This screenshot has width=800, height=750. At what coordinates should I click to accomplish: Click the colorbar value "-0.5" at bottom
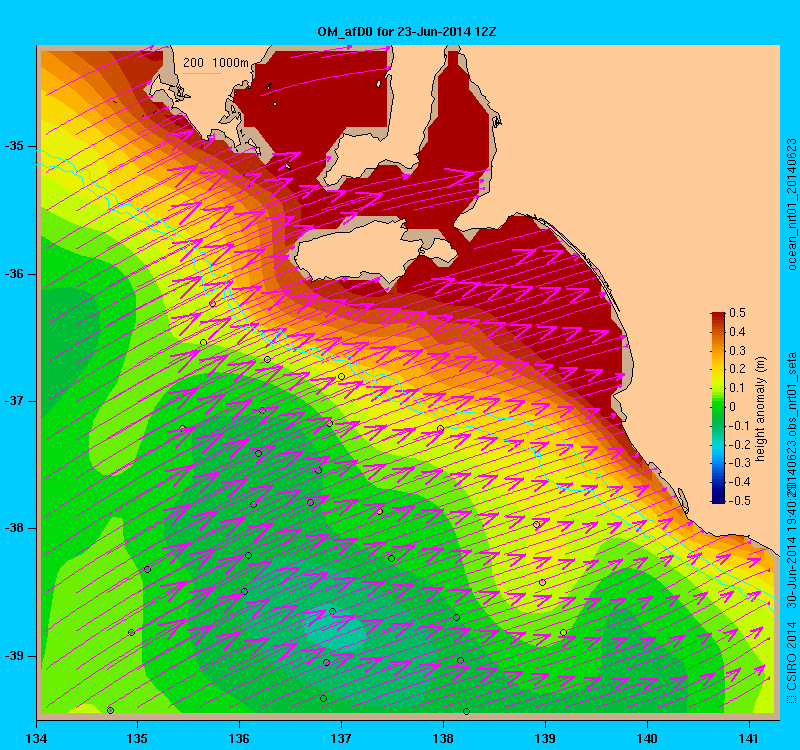739,501
